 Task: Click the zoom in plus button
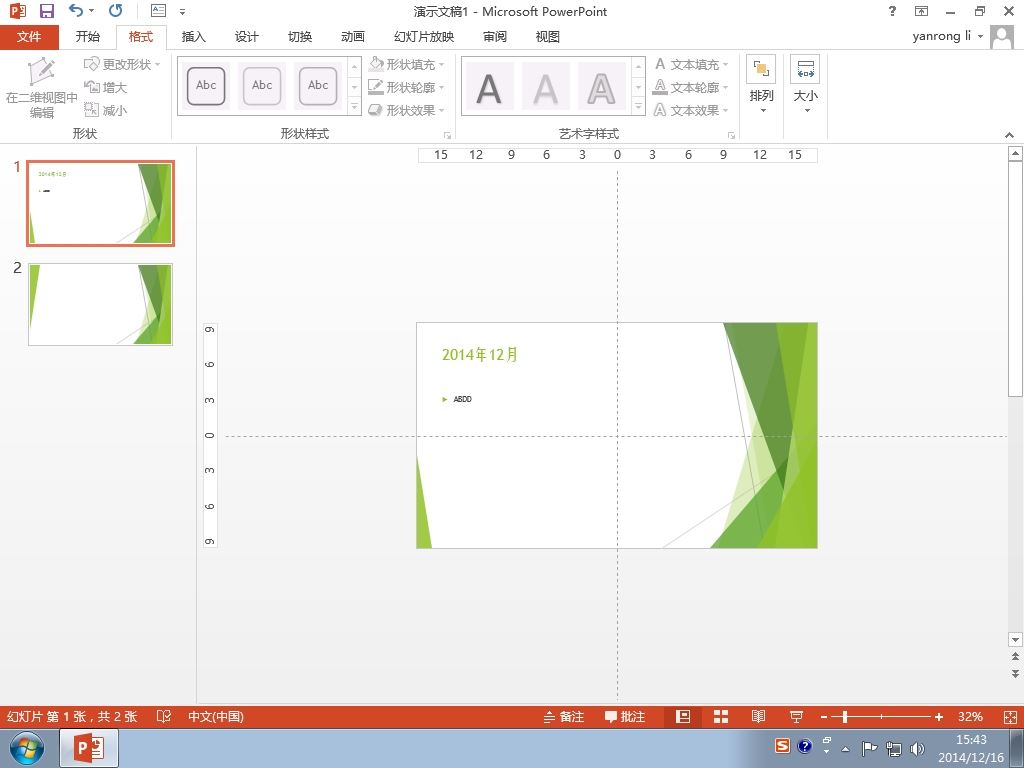pyautogui.click(x=938, y=717)
